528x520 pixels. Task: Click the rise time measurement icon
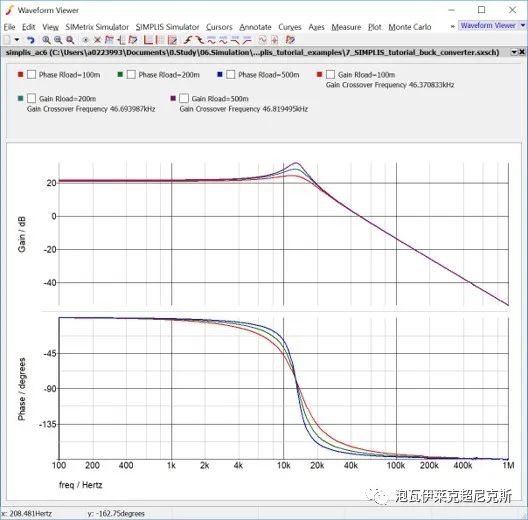point(188,40)
